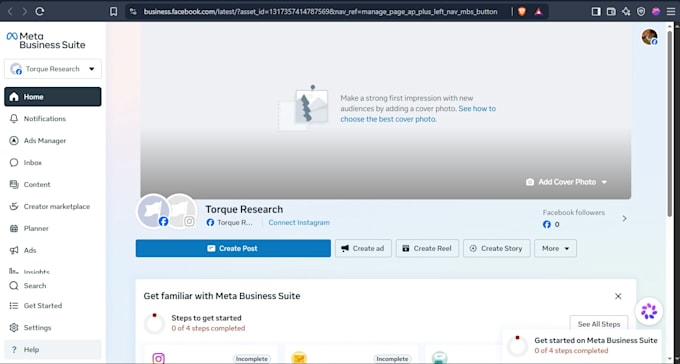This screenshot has width=680, height=364.
Task: Click the Inbox chat bubble icon
Action: [14, 162]
